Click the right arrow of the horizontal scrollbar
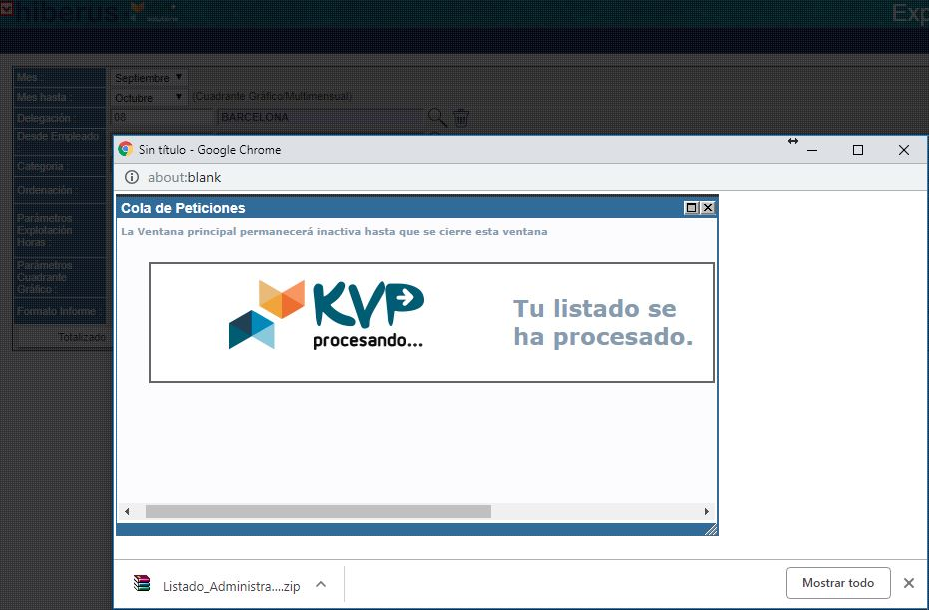 (x=706, y=511)
